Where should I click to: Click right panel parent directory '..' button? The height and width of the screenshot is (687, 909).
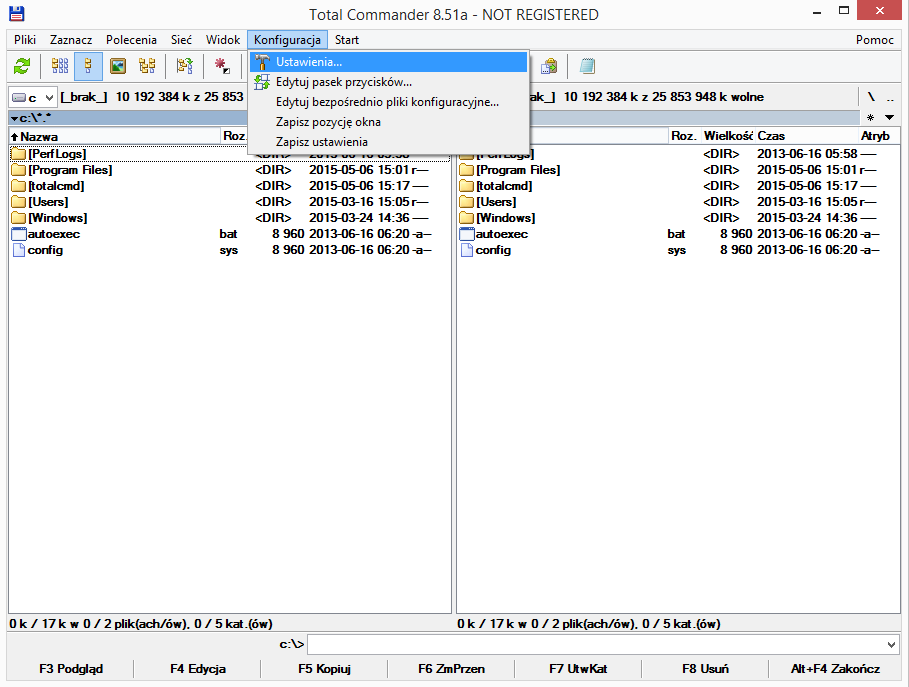890,97
